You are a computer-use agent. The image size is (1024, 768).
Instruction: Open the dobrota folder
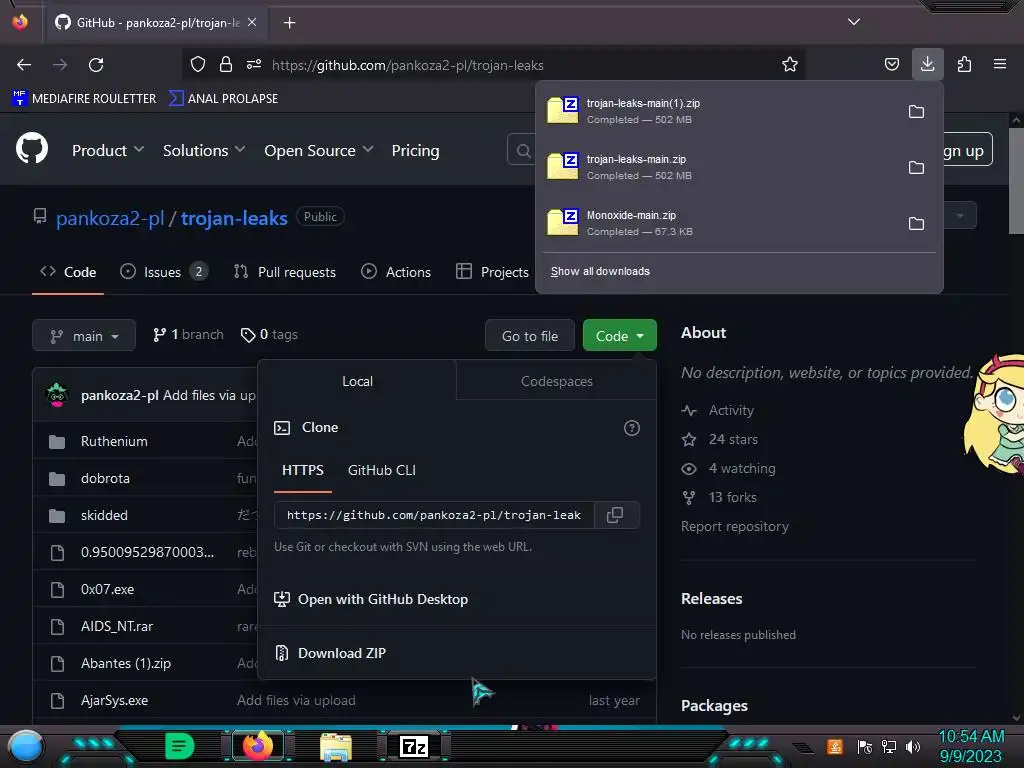pyautogui.click(x=105, y=478)
